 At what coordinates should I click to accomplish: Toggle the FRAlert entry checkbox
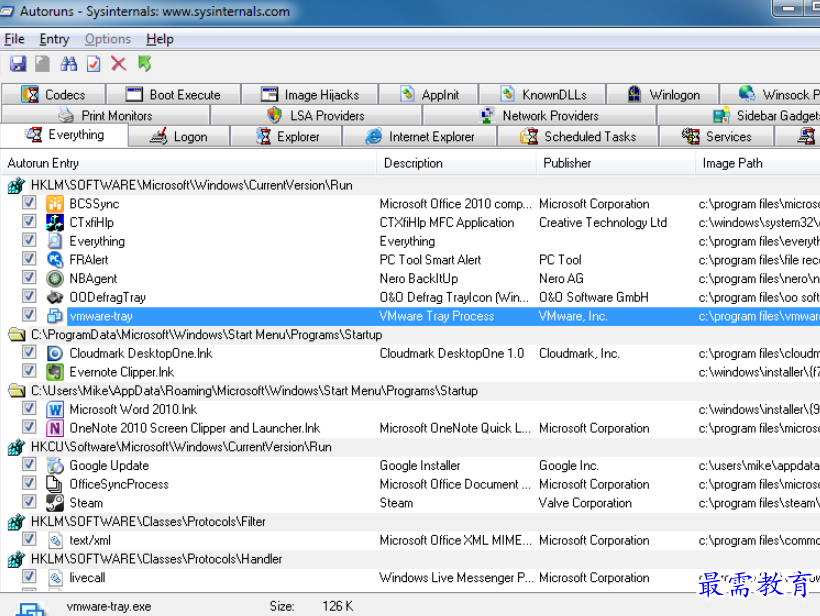tap(29, 258)
